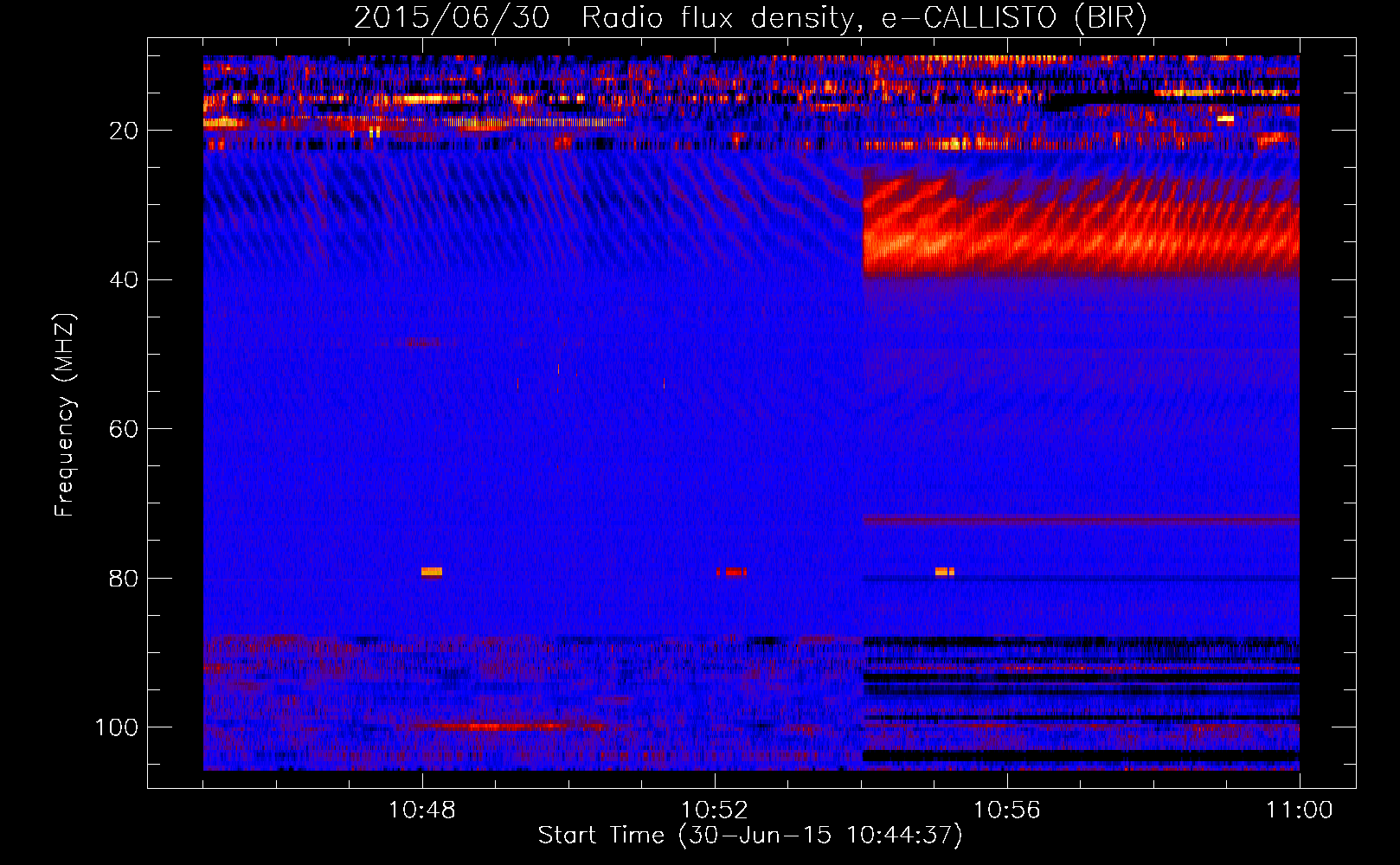Click the orange marker at 80 MHz near 10:48
The height and width of the screenshot is (865, 1400).
[432, 572]
